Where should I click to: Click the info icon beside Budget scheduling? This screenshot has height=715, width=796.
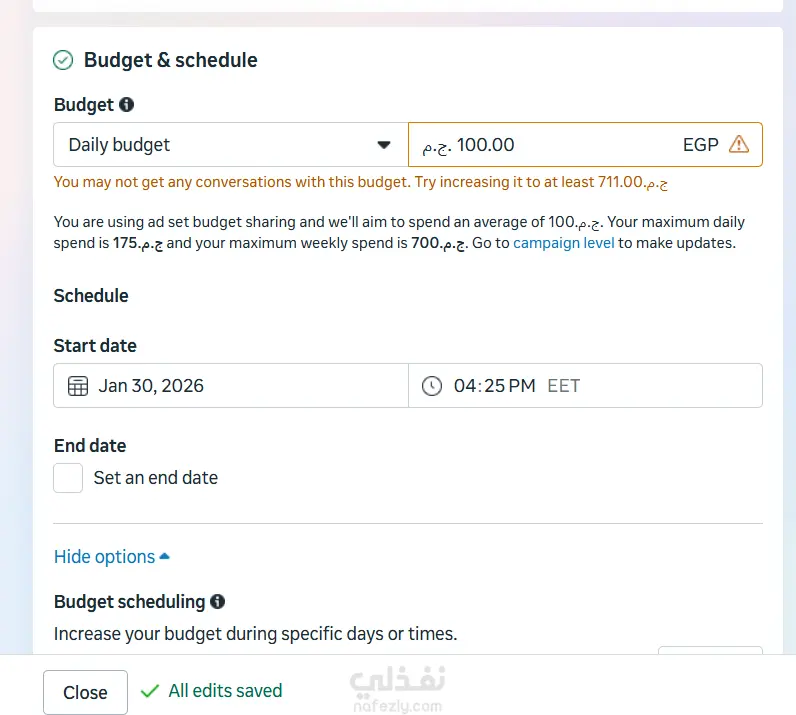217,601
